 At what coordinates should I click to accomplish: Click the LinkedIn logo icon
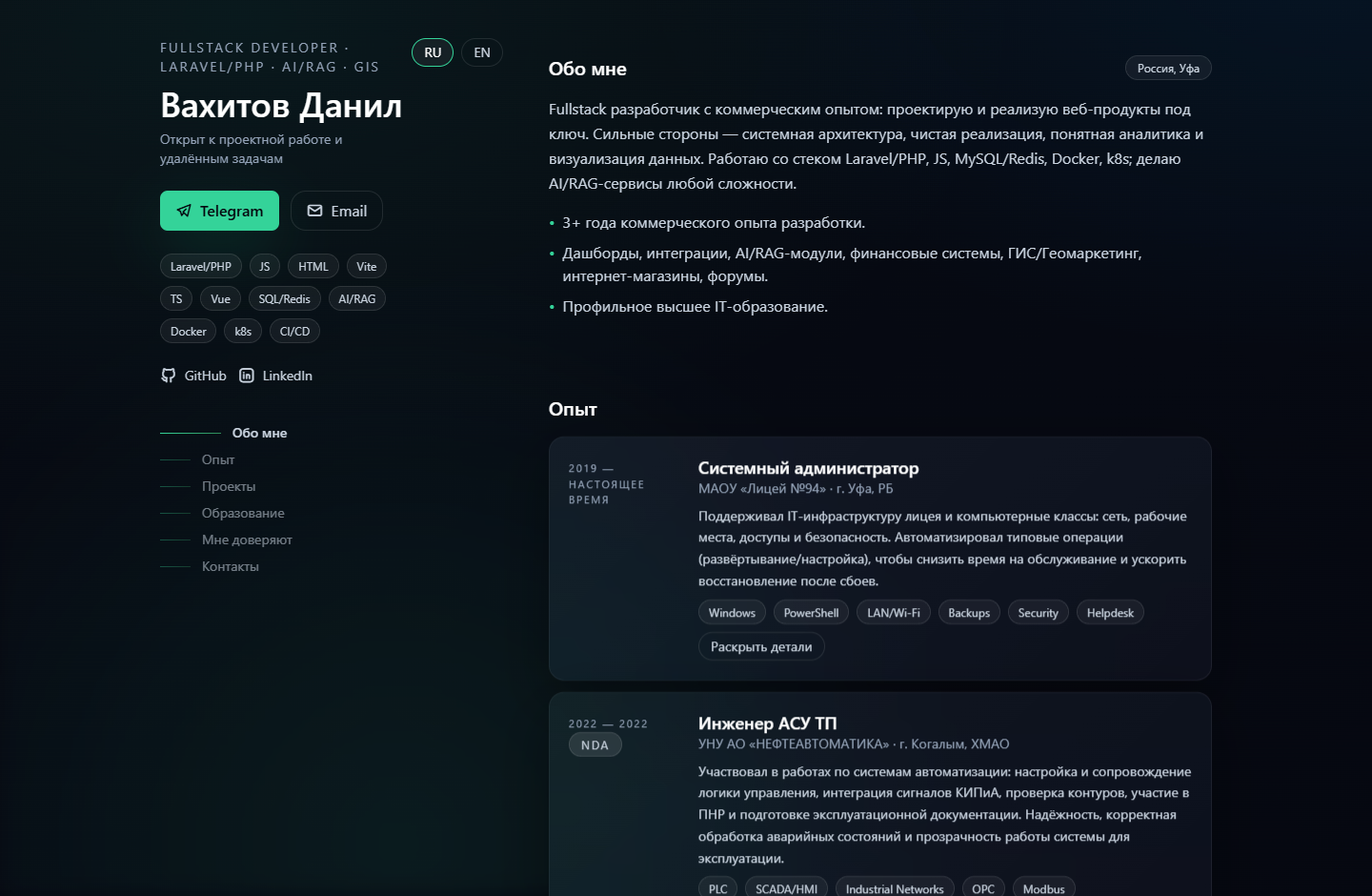coord(247,376)
